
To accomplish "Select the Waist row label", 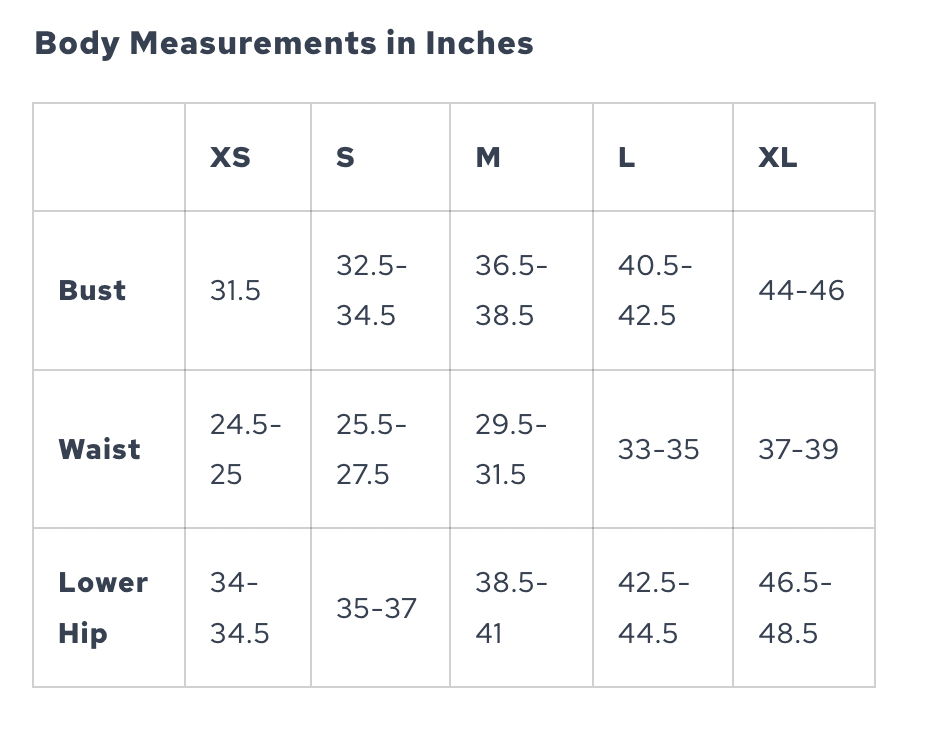I will click(99, 449).
